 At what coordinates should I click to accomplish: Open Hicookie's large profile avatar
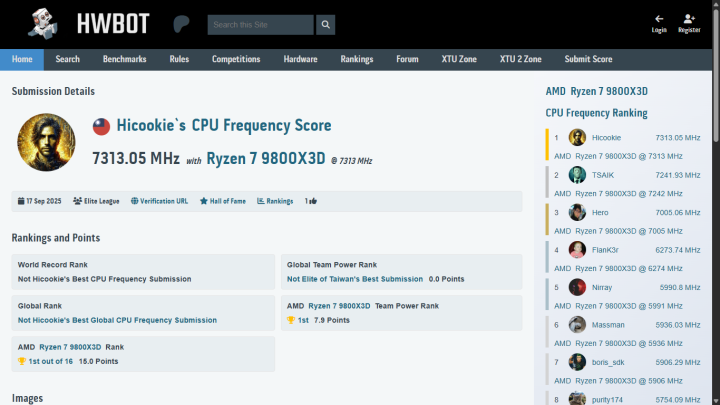coord(47,142)
